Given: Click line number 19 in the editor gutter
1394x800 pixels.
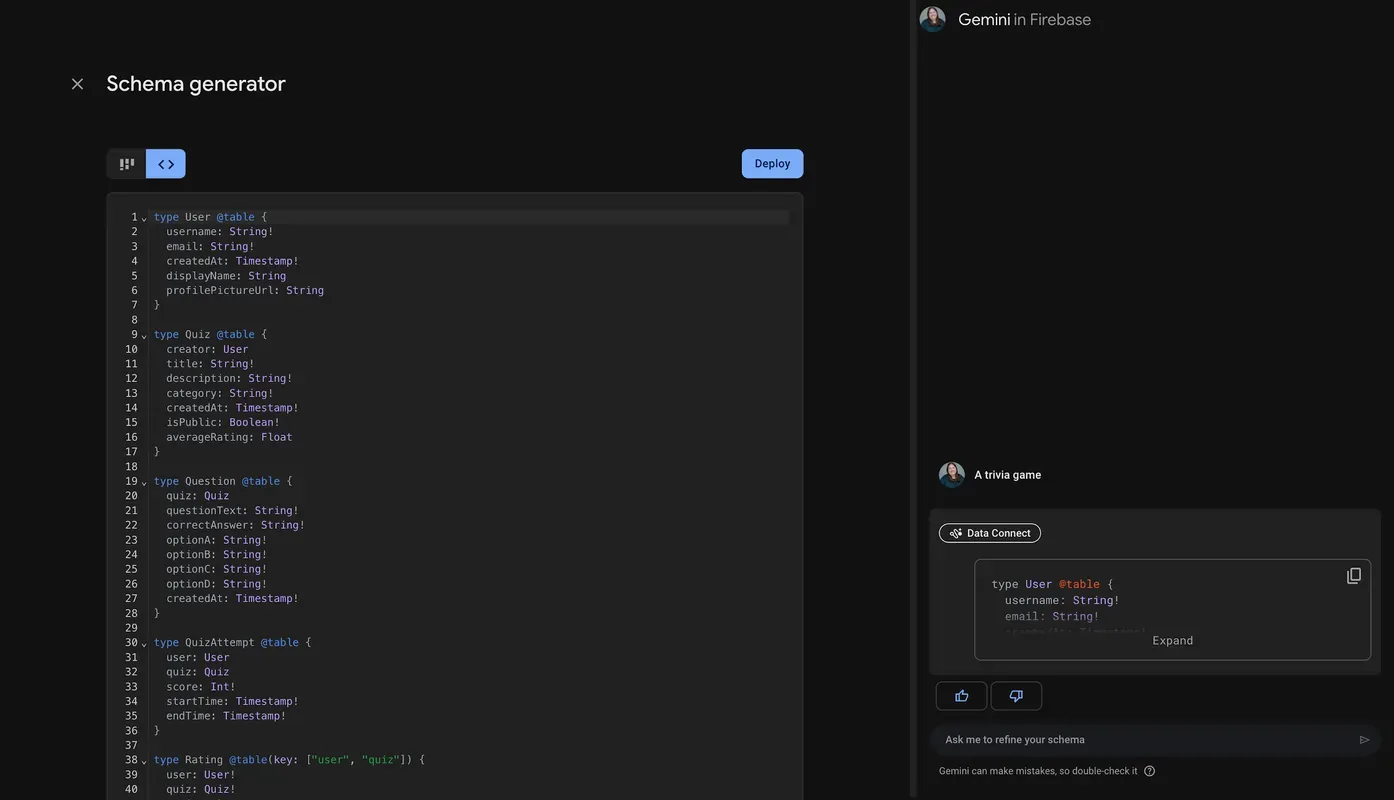Looking at the screenshot, I should (132, 481).
